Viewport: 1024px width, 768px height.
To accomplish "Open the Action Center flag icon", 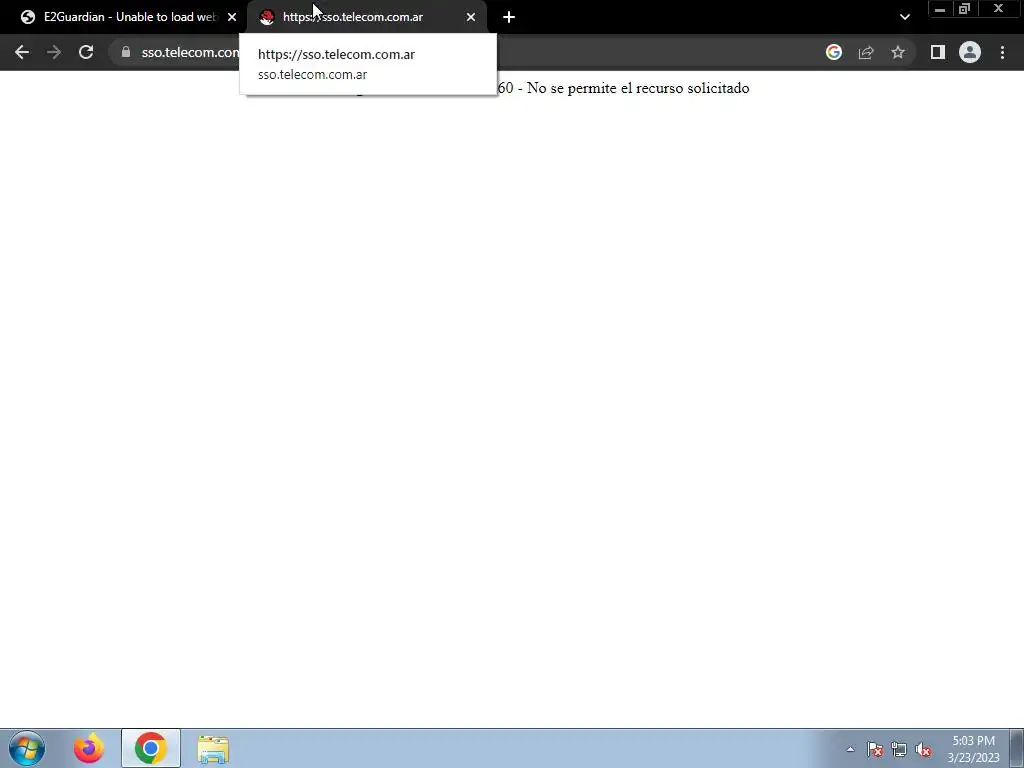I will pyautogui.click(x=875, y=749).
